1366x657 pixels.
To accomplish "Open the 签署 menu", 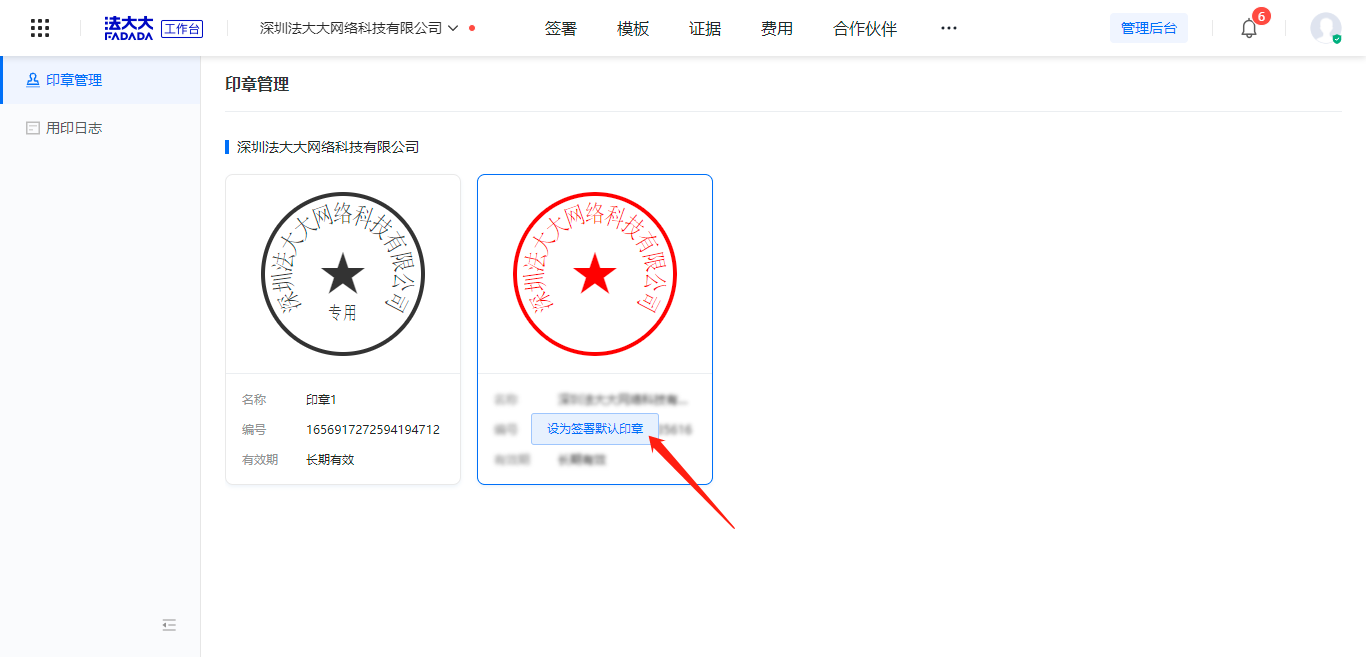I will click(x=561, y=29).
